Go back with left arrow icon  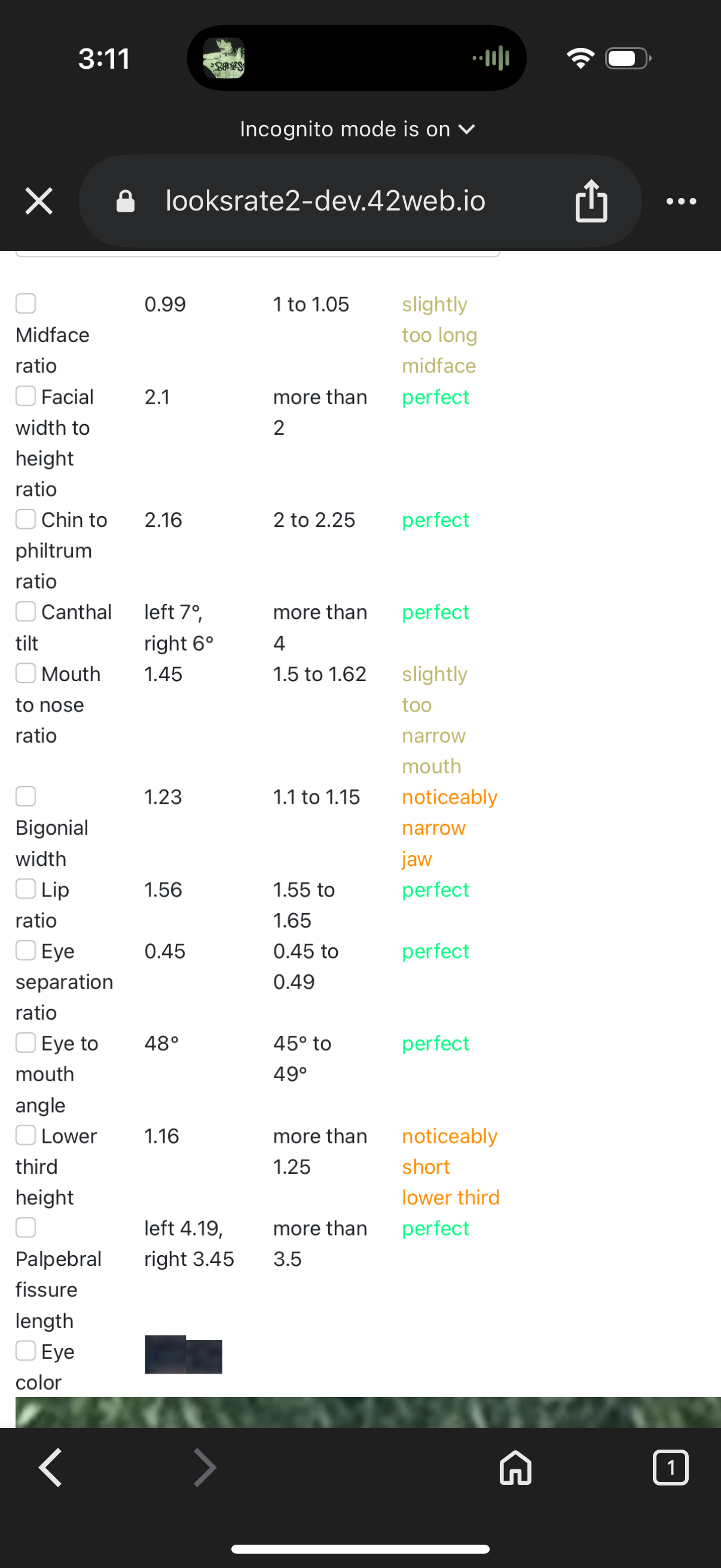[x=50, y=1468]
